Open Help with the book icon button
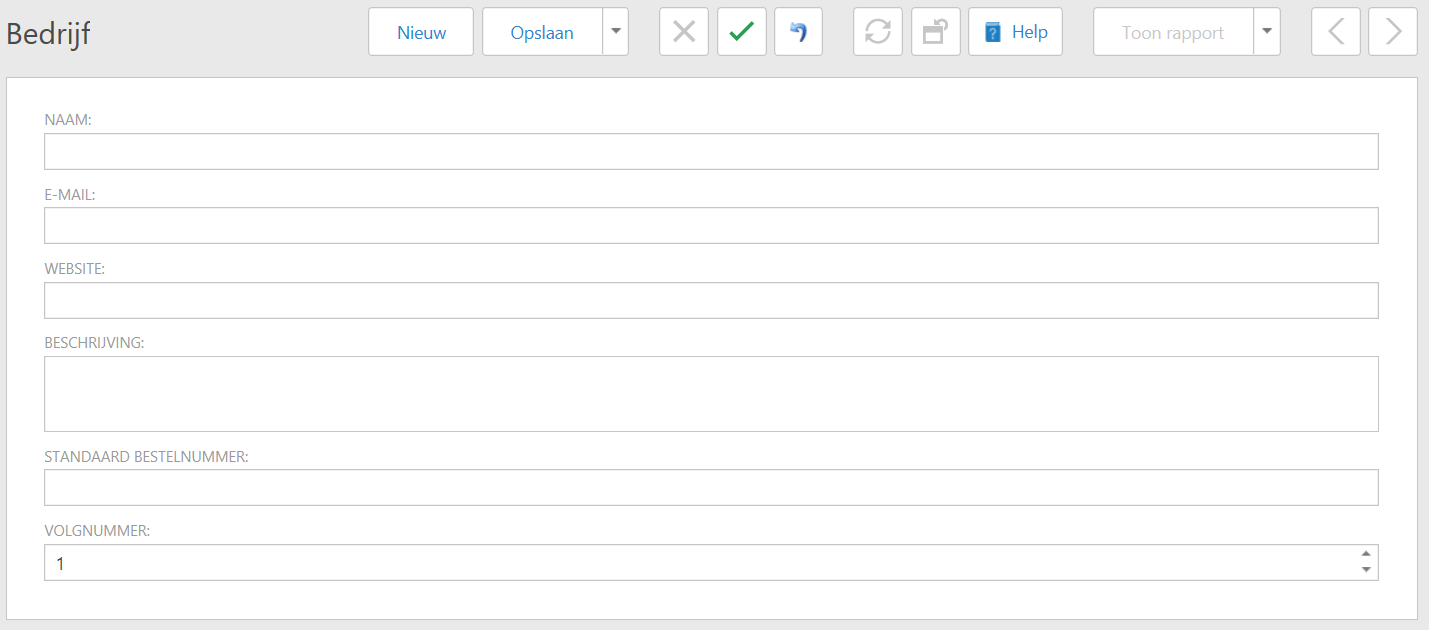 [x=1015, y=32]
